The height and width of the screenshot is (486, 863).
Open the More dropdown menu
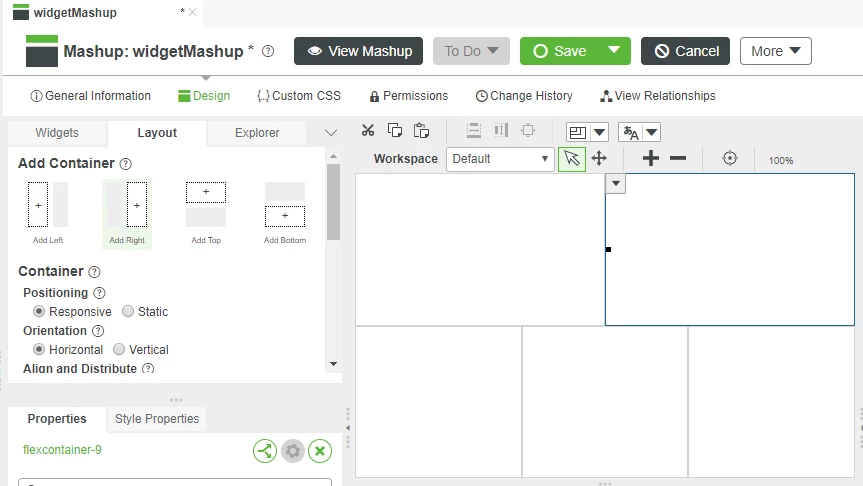775,51
